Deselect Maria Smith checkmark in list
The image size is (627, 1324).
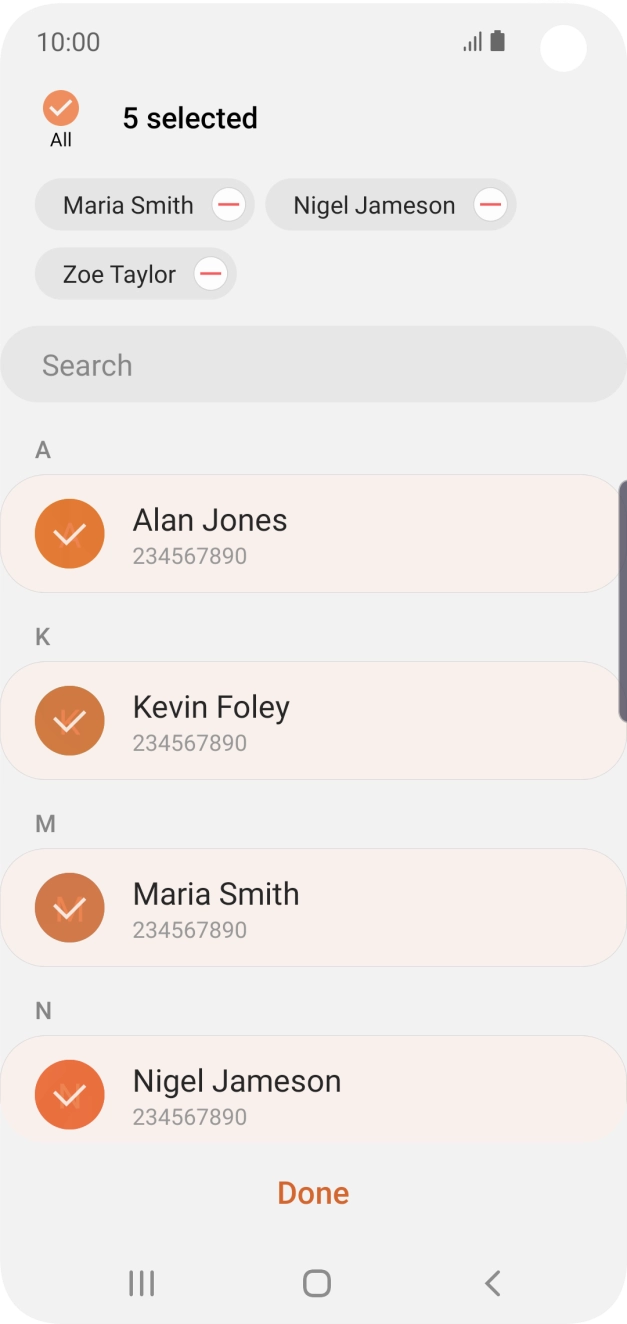point(69,908)
